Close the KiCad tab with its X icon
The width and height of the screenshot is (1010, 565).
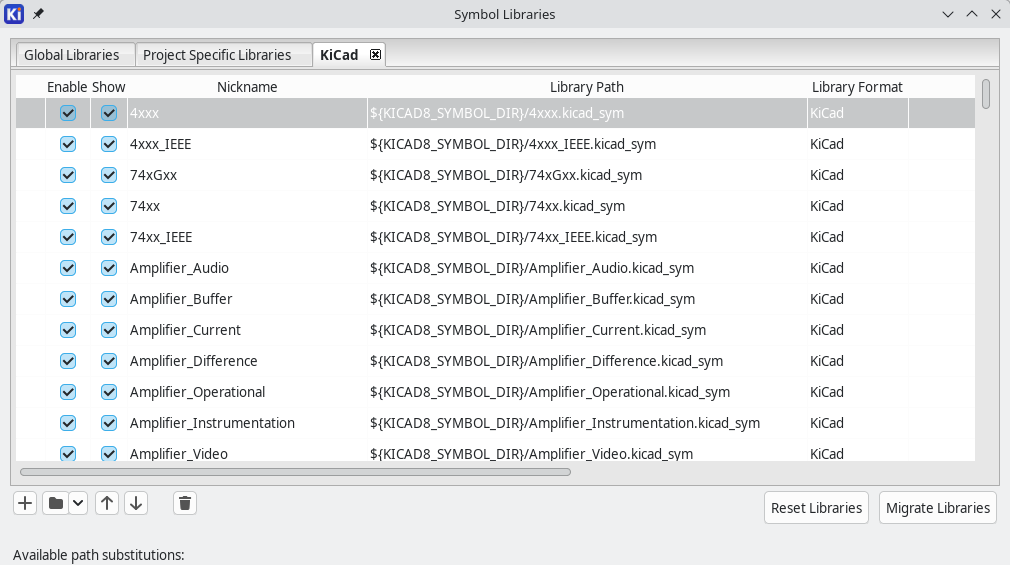[x=375, y=55]
